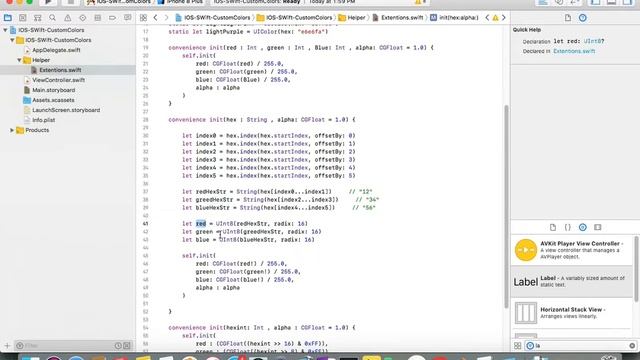640x360 pixels.
Task: Switch to the Debug navigator
Action: coord(98,18)
